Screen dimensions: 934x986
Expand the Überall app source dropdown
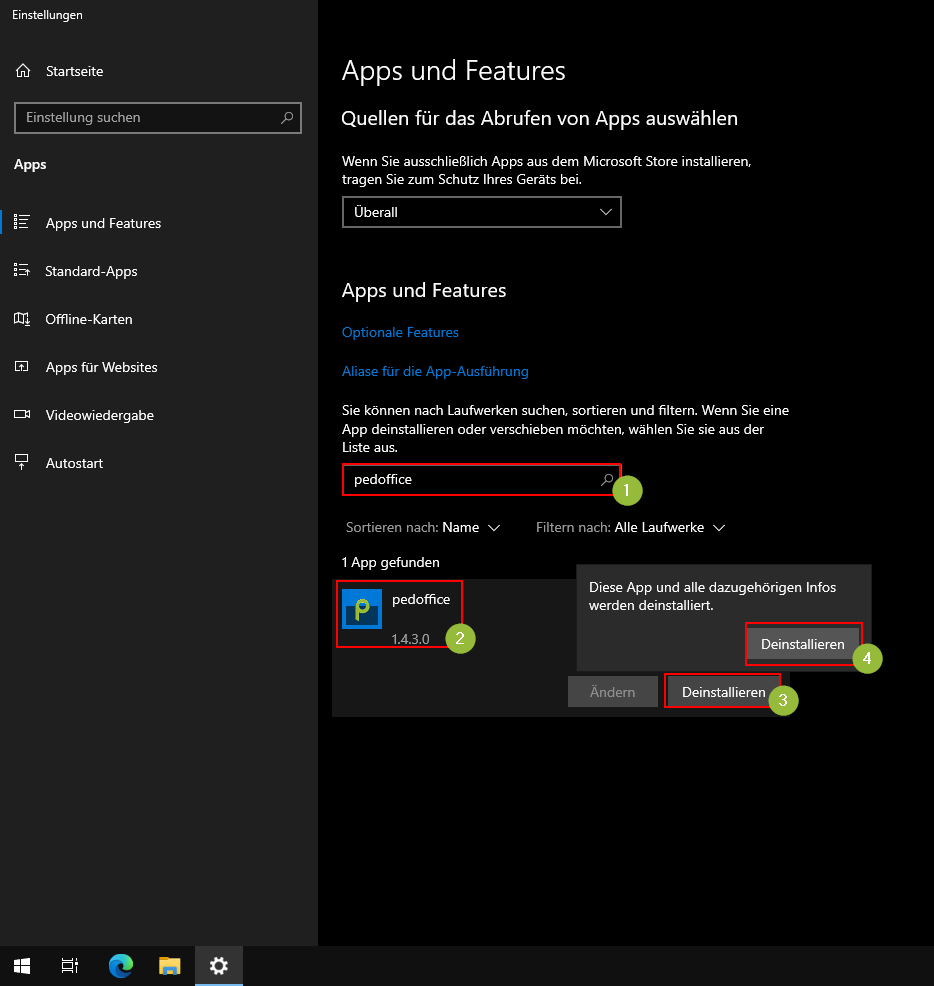click(x=481, y=212)
